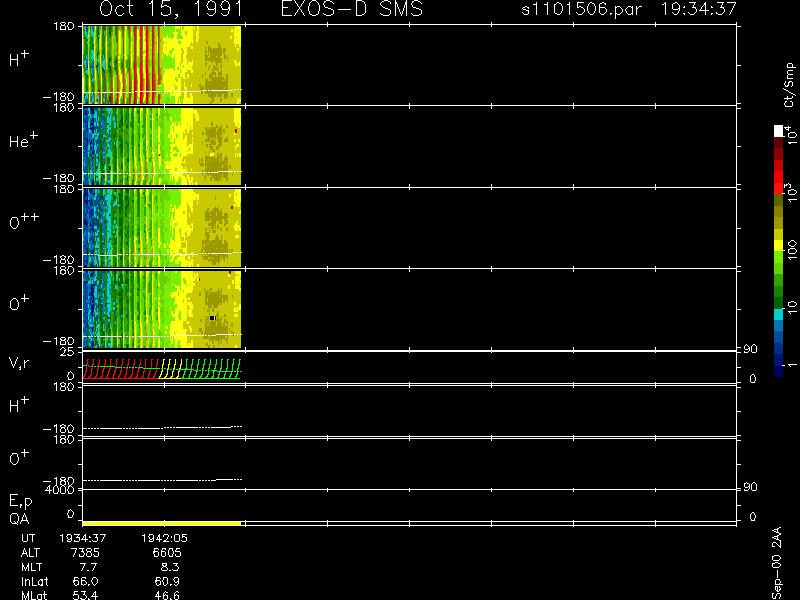Image resolution: width=800 pixels, height=600 pixels.
Task: Click the title "EXOS-D SMS"
Action: [x=352, y=9]
